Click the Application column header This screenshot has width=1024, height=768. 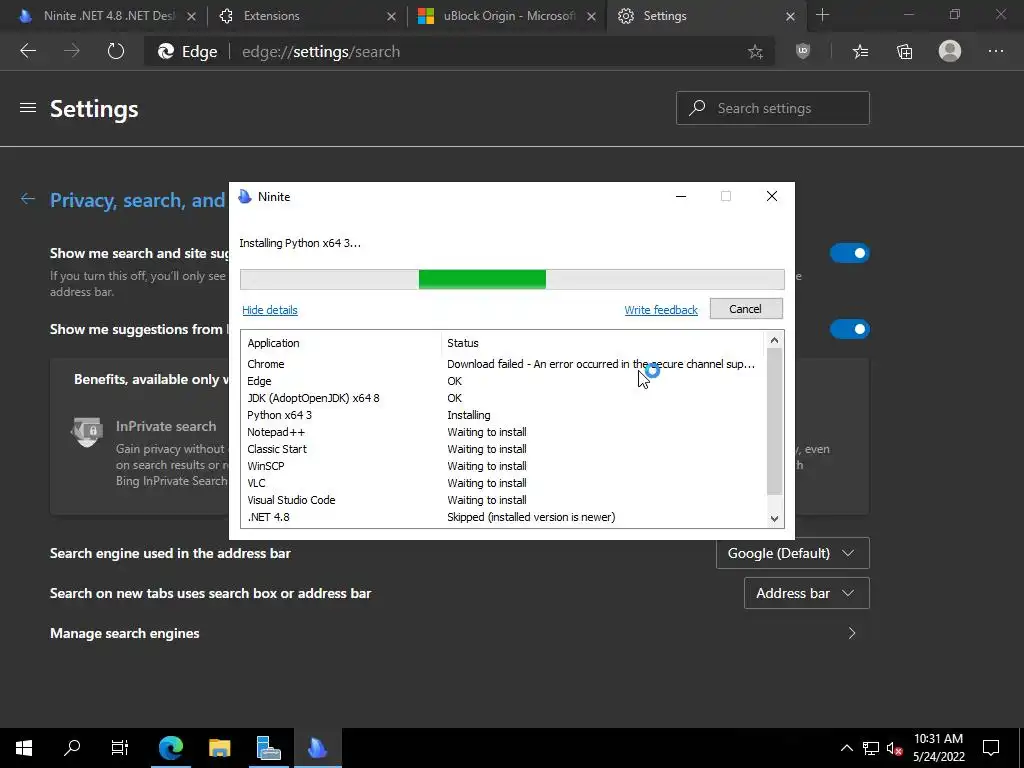pyautogui.click(x=342, y=343)
